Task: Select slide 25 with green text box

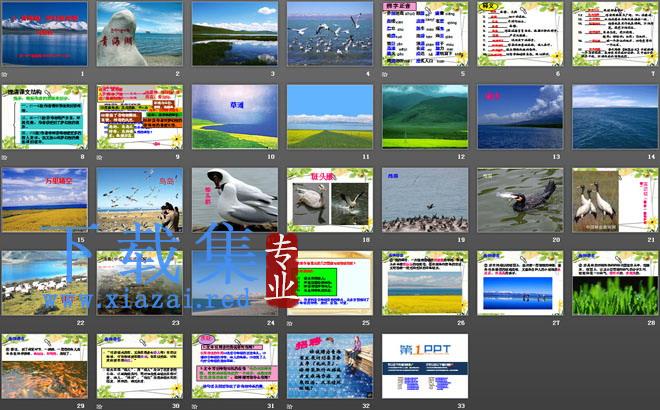Action: pyautogui.click(x=330, y=283)
